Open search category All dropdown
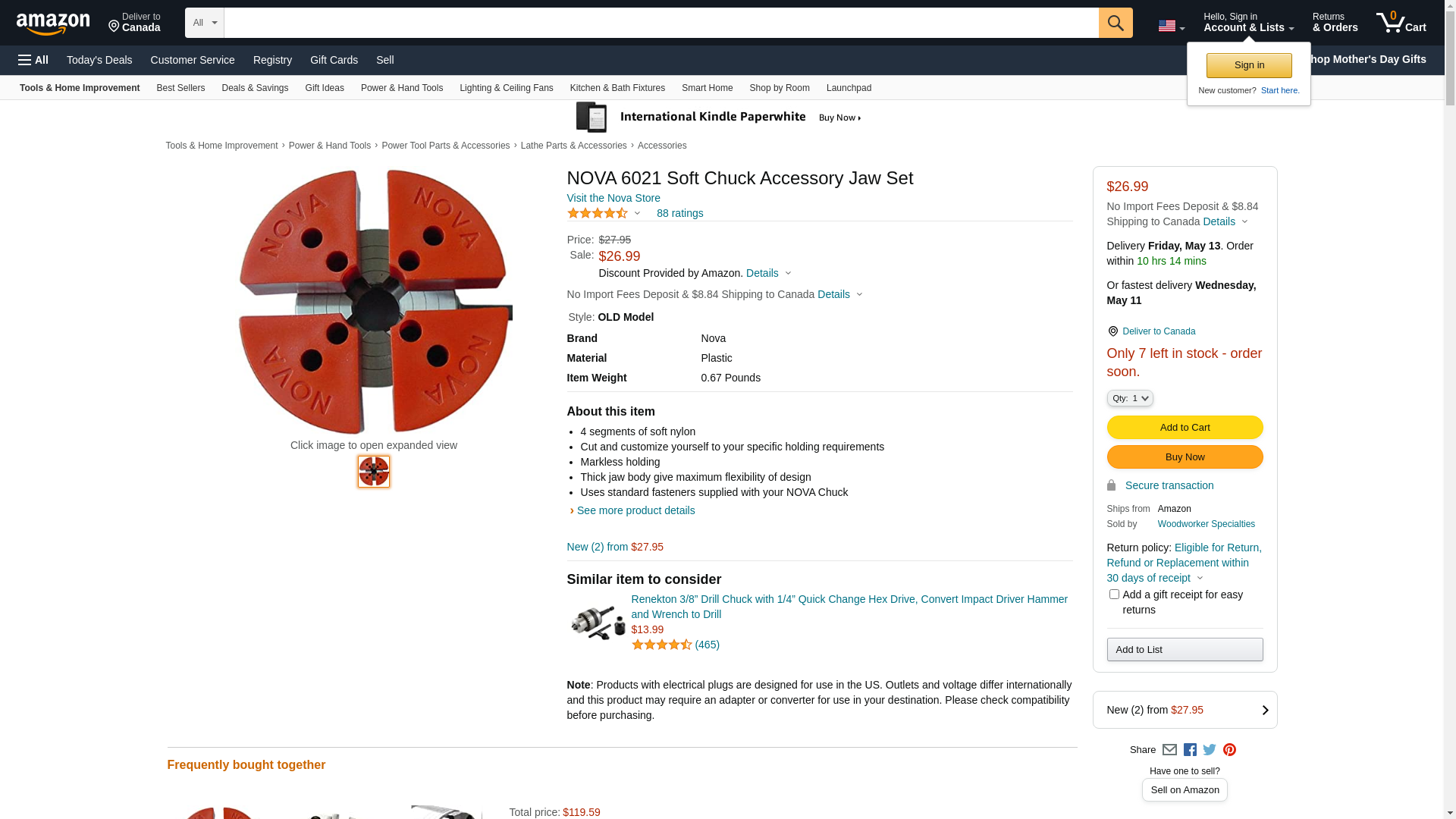 coord(205,23)
